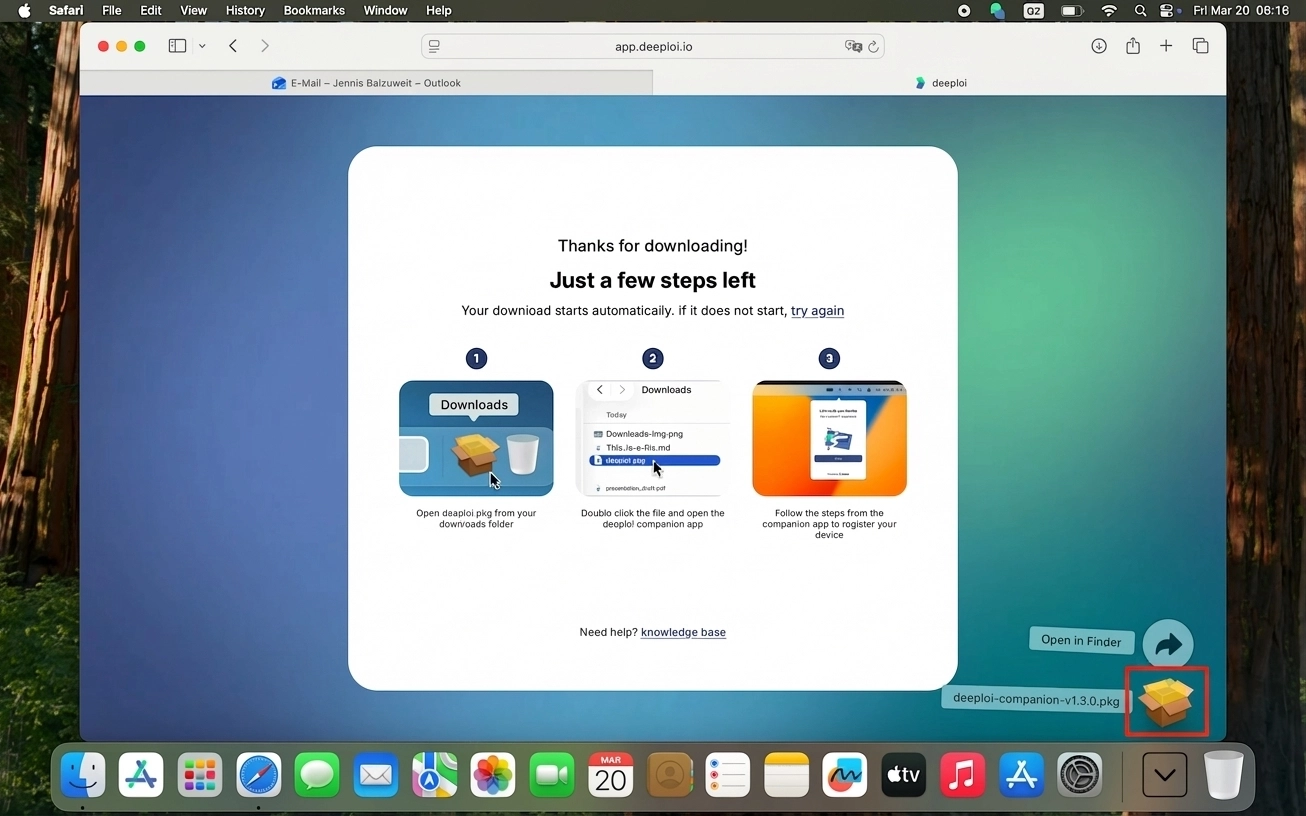Open a new tab with plus button
Viewport: 1306px width, 816px height.
point(1166,46)
